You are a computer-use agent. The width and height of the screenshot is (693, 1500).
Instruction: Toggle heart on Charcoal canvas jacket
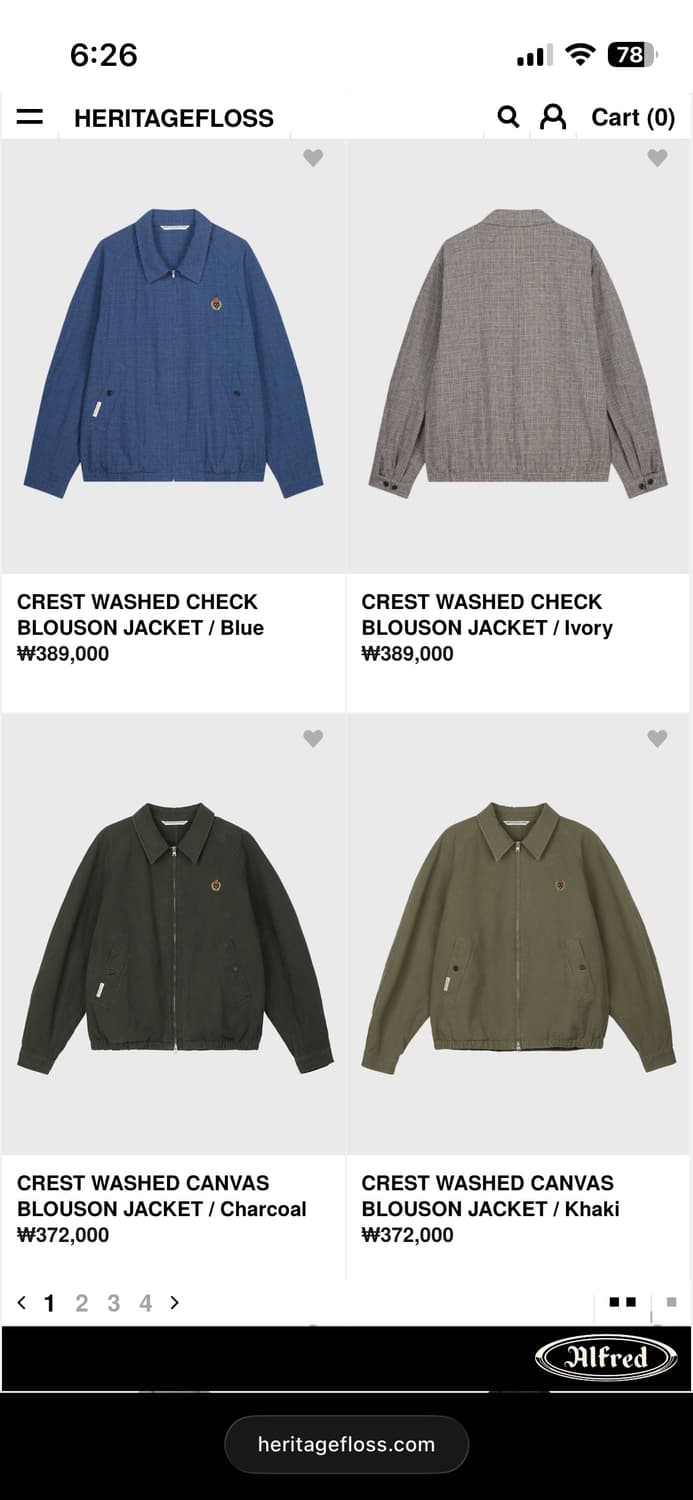click(313, 738)
